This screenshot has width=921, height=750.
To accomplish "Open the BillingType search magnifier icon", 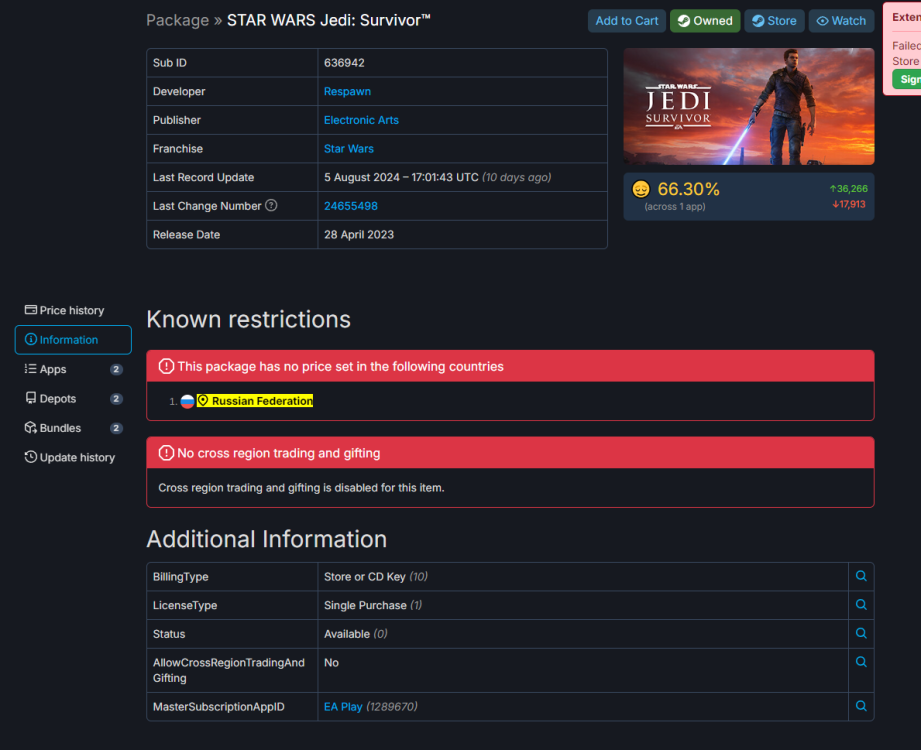I will [x=861, y=576].
